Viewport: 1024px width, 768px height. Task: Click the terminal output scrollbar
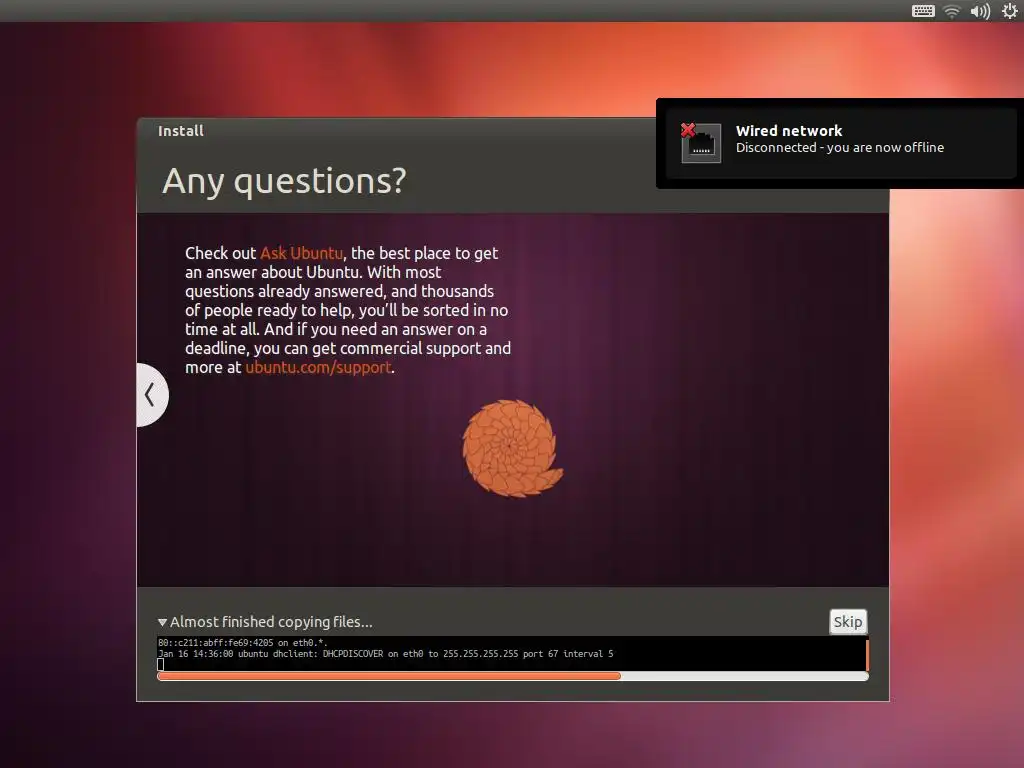(867, 655)
